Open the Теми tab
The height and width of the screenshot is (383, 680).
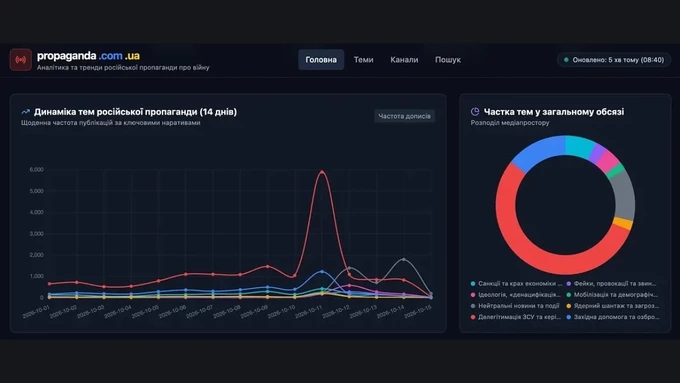click(363, 60)
